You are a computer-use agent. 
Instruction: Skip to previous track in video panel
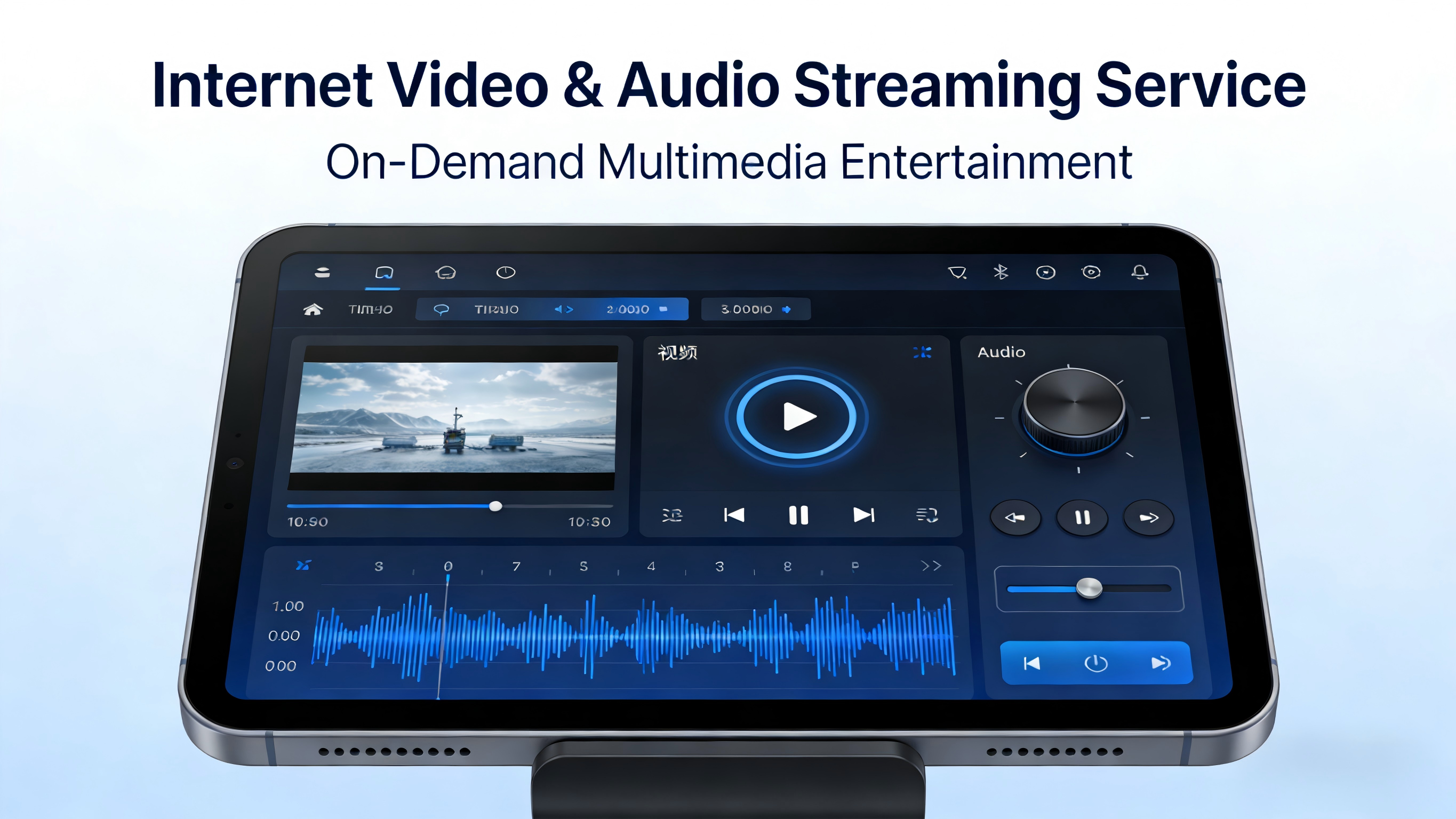734,515
